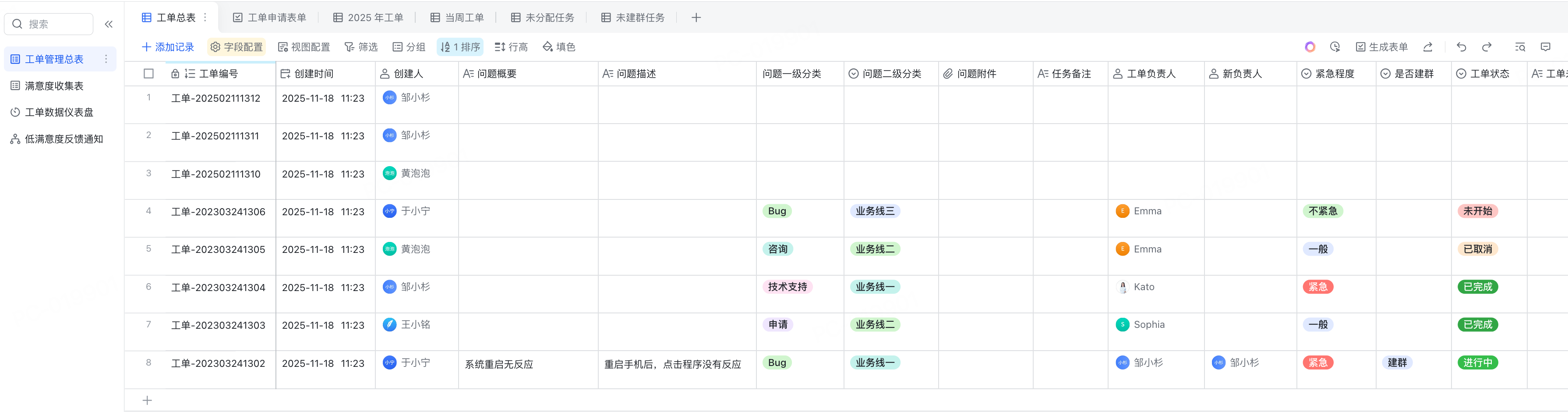1568x412 pixels.
Task: Click the red 紧急 tag in row 6
Action: coord(1317,287)
